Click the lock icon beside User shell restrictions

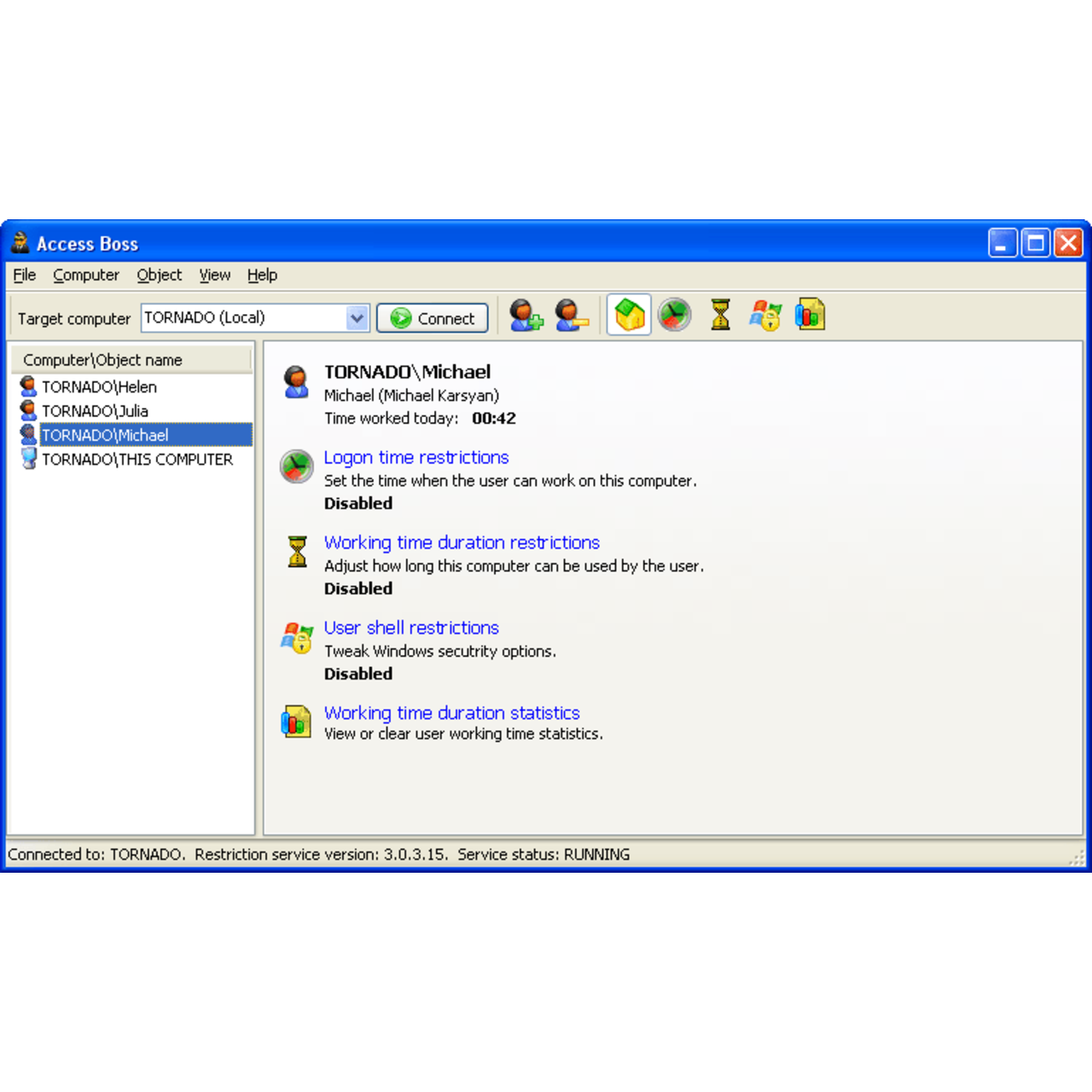point(296,637)
